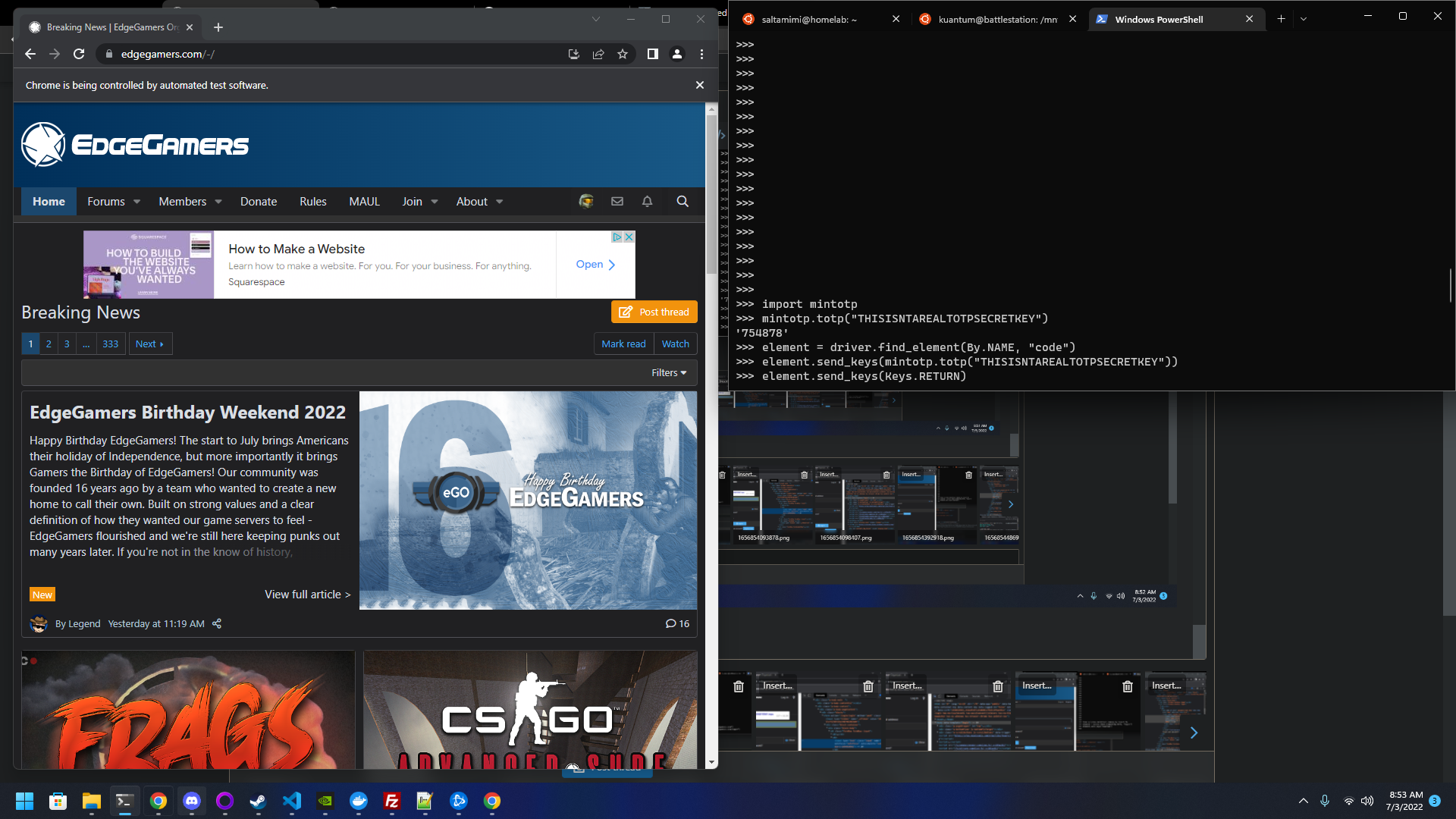The height and width of the screenshot is (819, 1456).
Task: Click the Mark read button
Action: [623, 344]
